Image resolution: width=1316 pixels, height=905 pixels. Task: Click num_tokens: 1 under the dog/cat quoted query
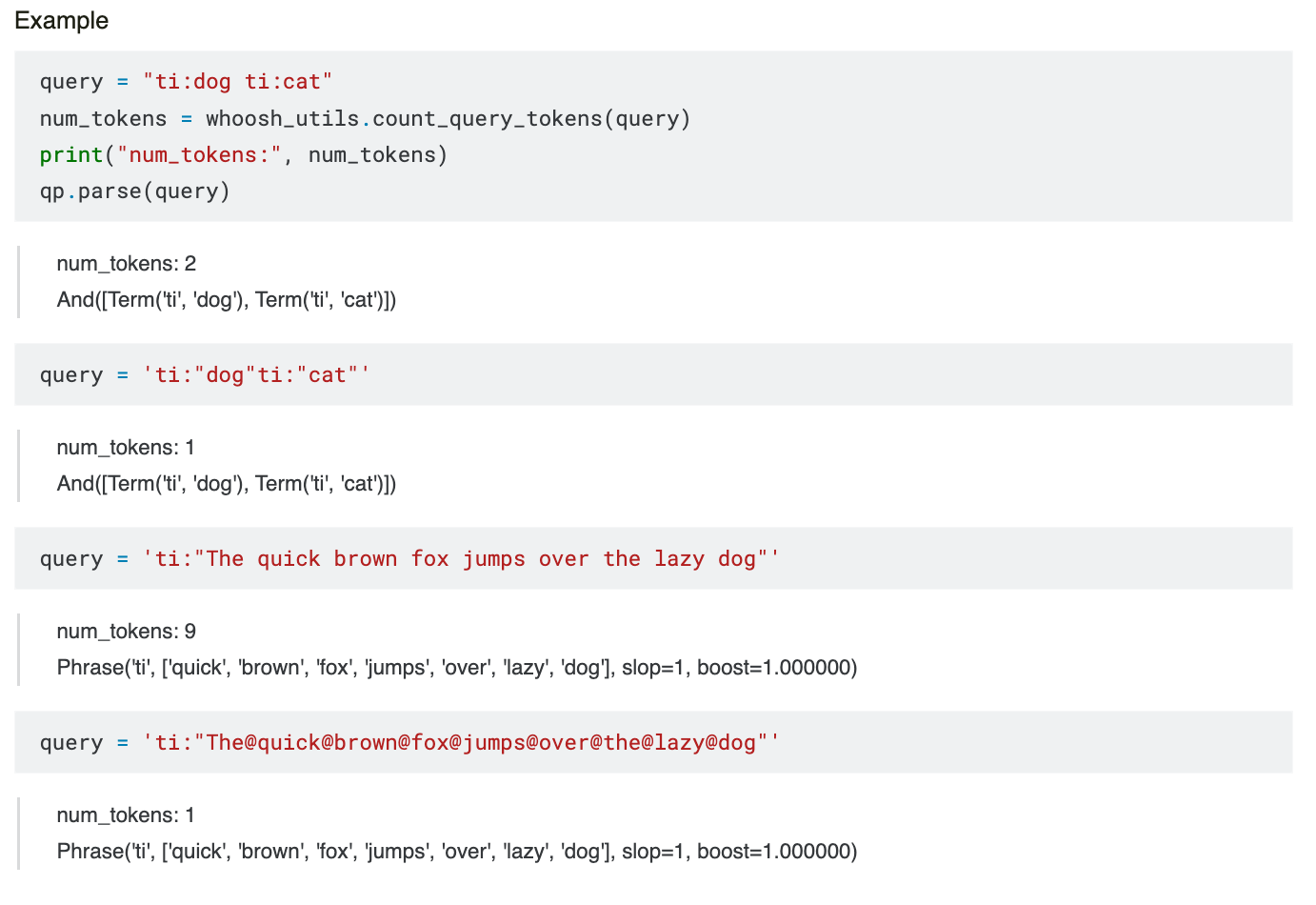pyautogui.click(x=125, y=448)
